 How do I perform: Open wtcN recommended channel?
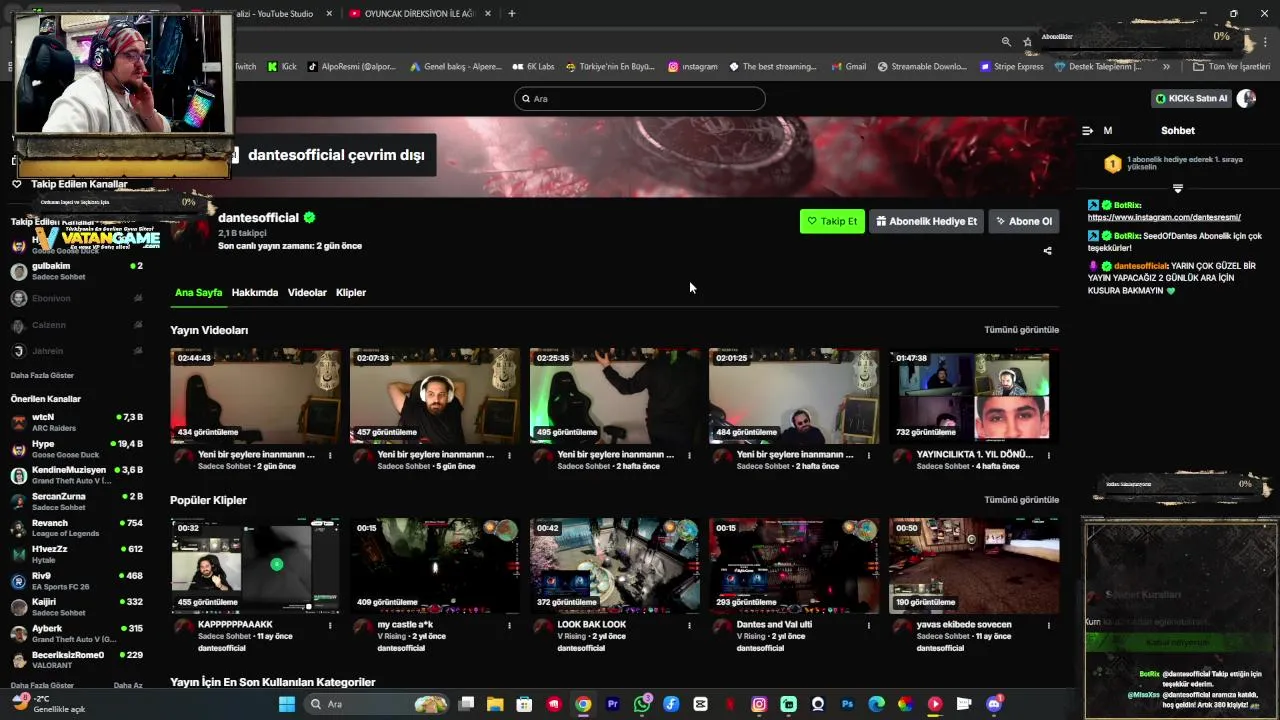pyautogui.click(x=77, y=422)
